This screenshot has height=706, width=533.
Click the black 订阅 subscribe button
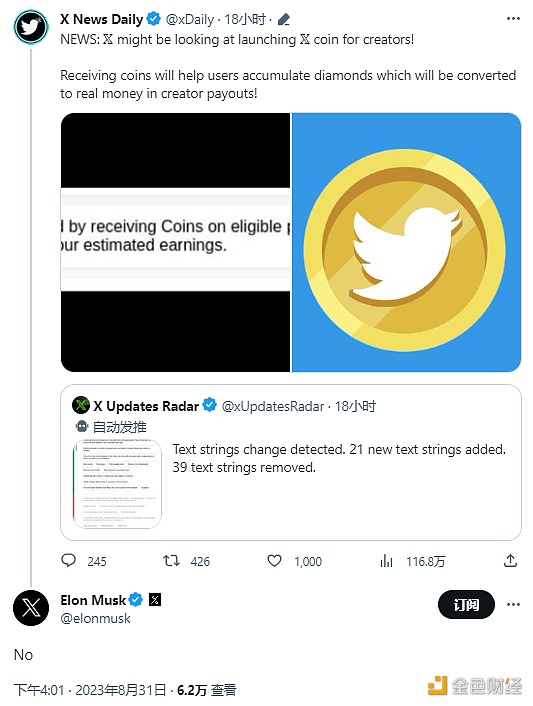coord(466,604)
